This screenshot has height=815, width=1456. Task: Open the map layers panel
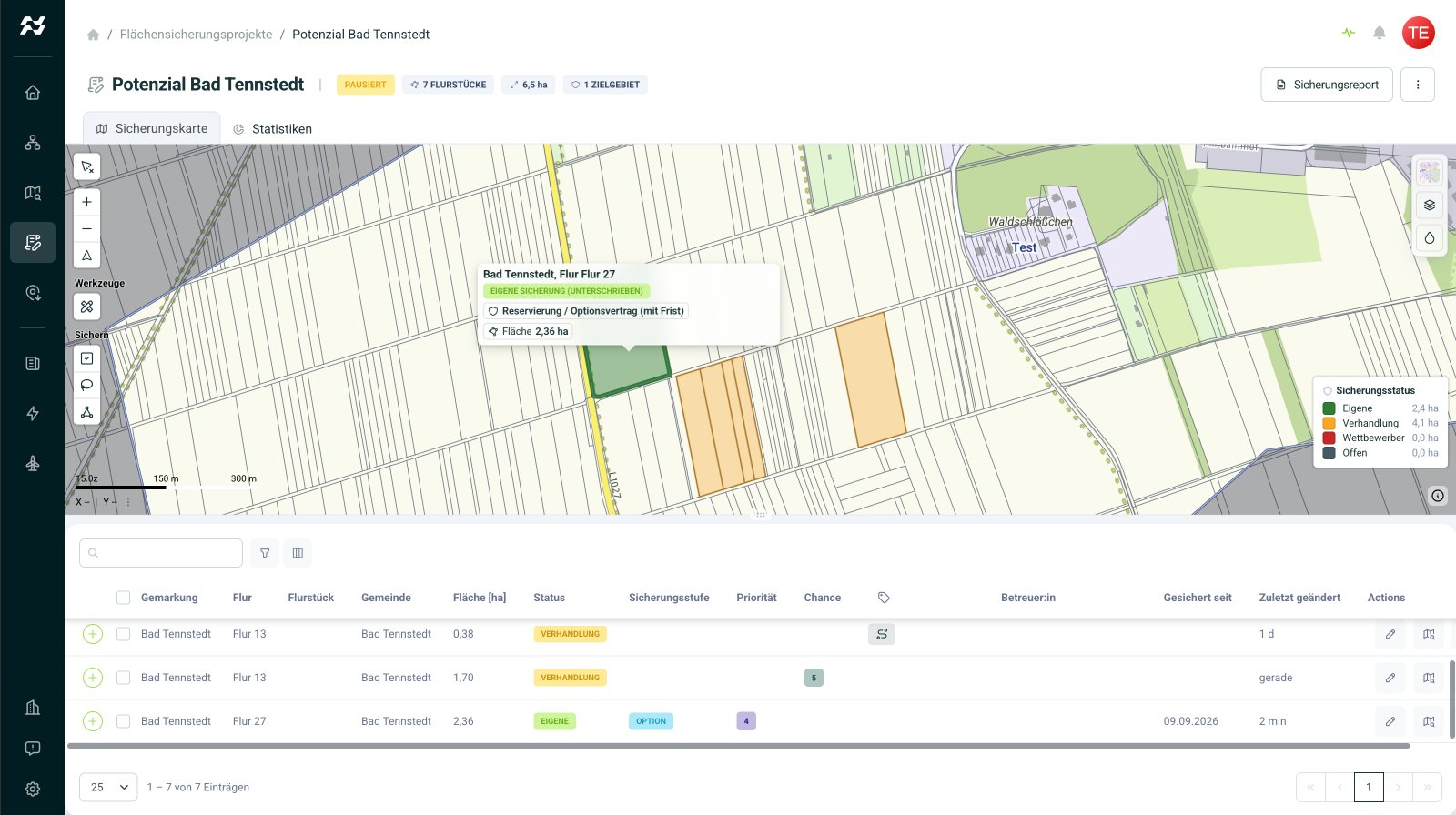click(1430, 206)
